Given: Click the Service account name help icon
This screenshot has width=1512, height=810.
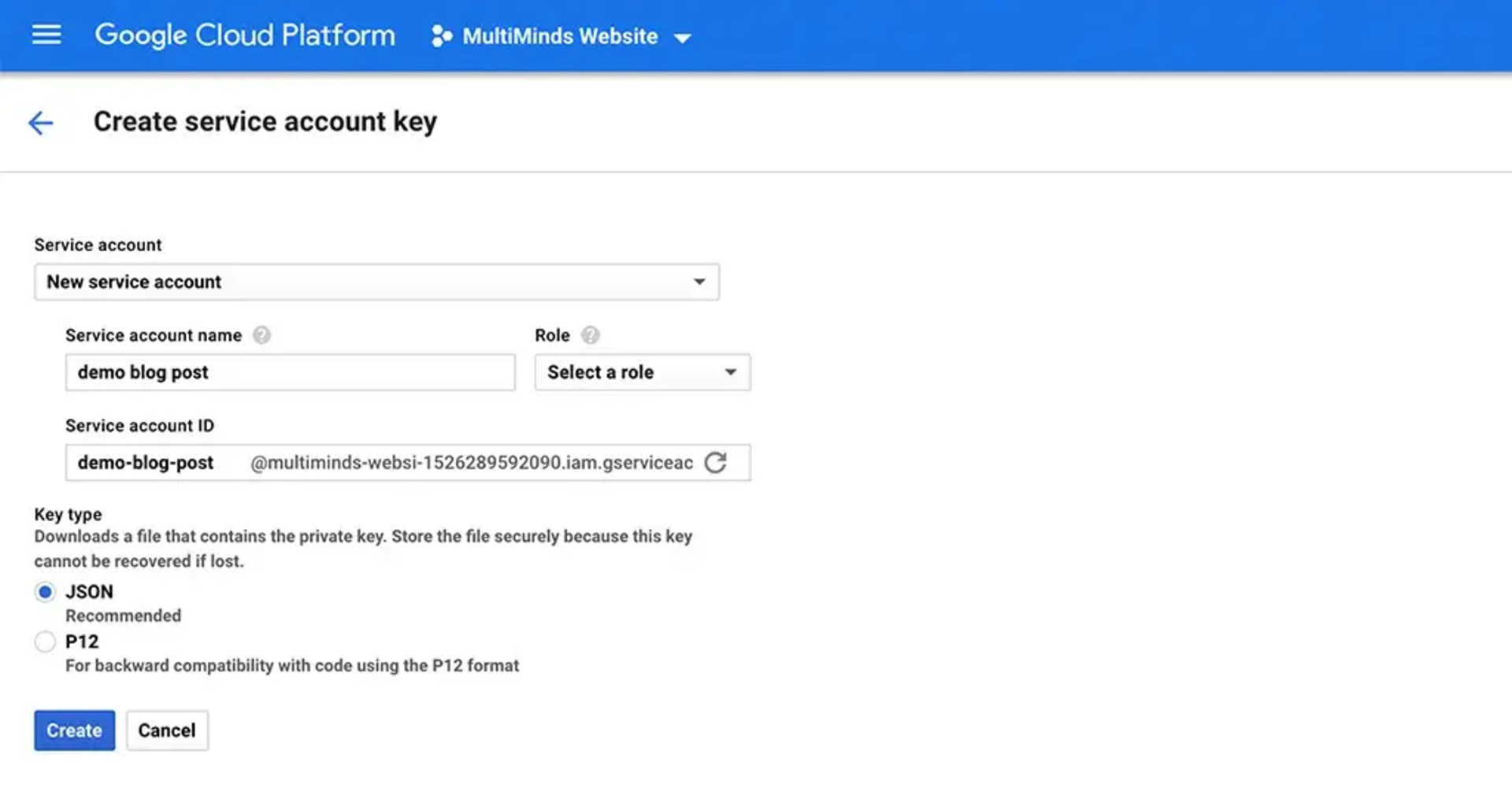Looking at the screenshot, I should pos(263,335).
